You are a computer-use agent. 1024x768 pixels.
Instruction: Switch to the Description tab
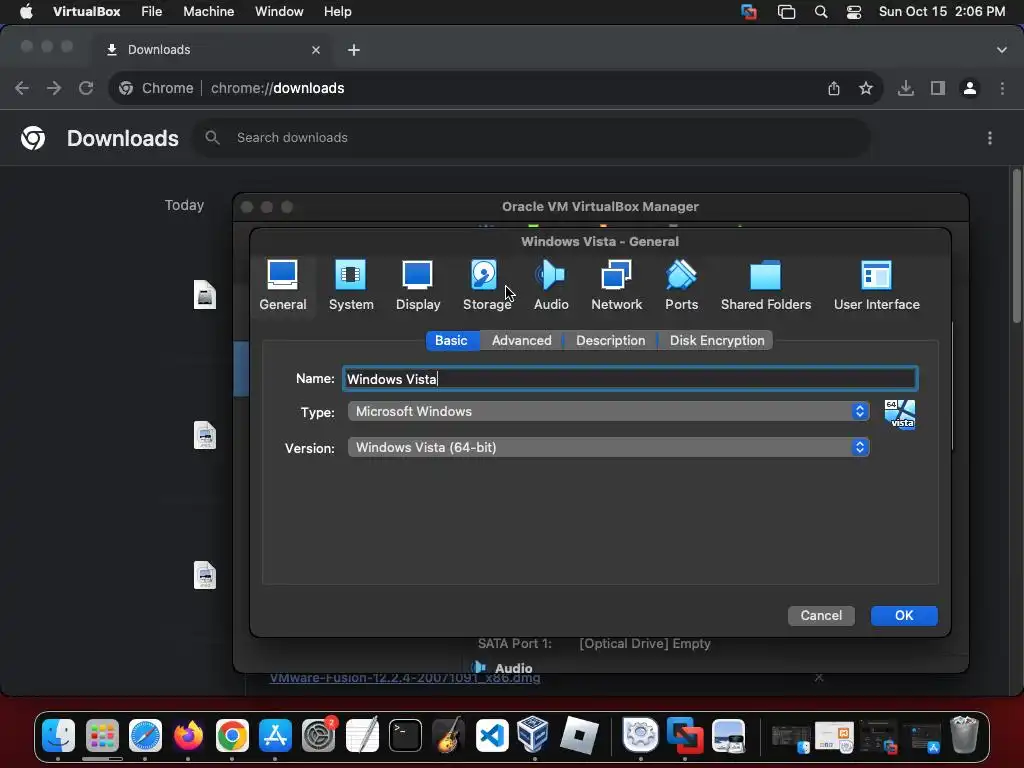[611, 340]
